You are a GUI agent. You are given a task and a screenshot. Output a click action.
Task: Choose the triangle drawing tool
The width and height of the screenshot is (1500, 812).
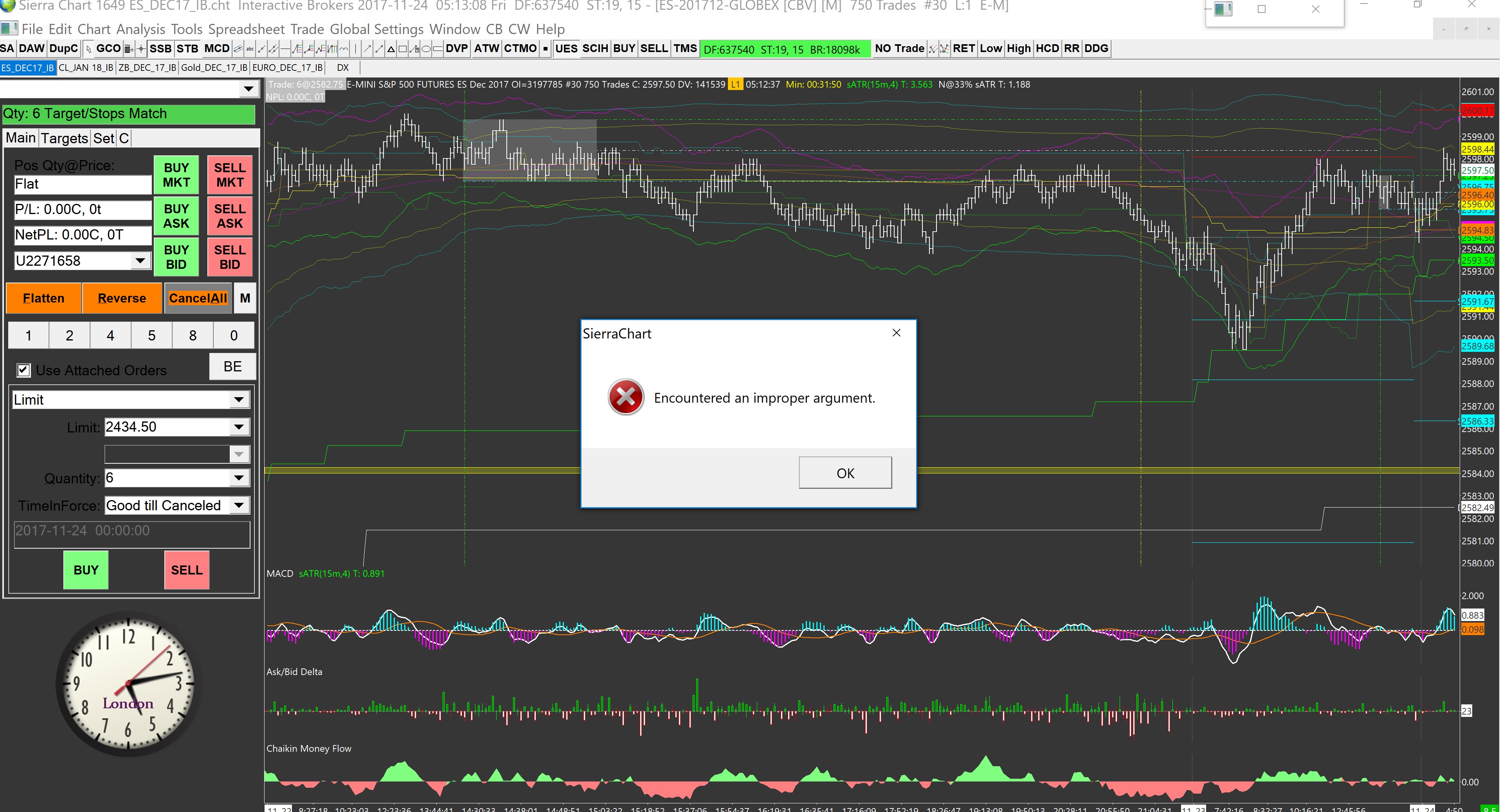pos(391,49)
